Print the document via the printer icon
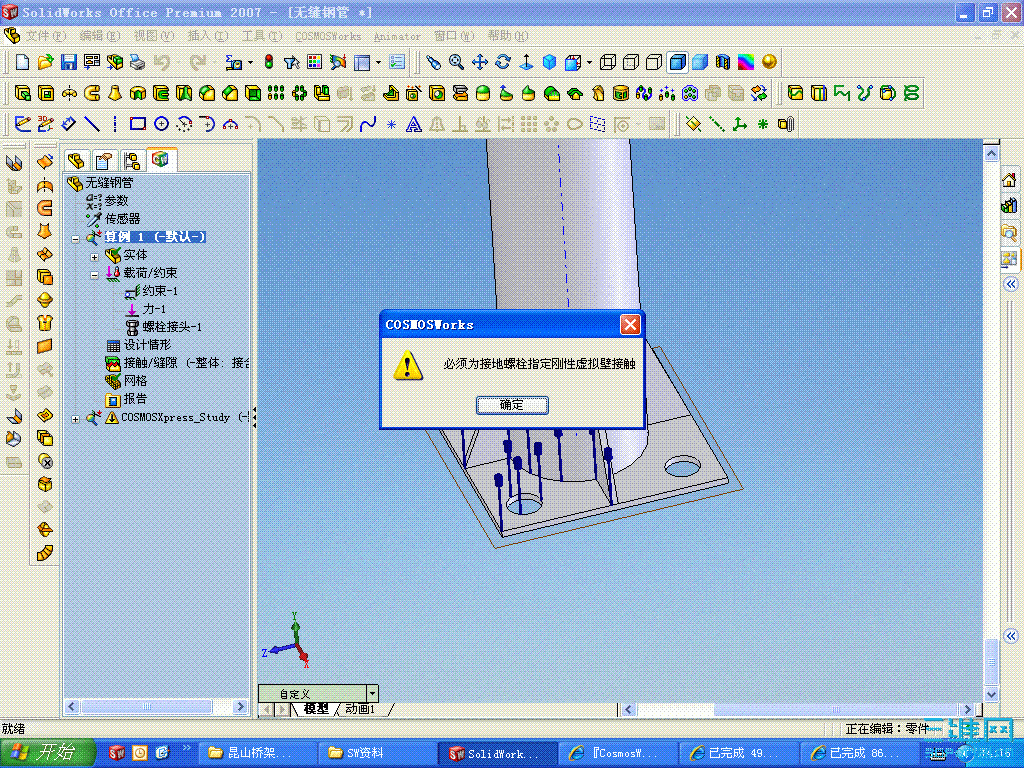 (137, 62)
